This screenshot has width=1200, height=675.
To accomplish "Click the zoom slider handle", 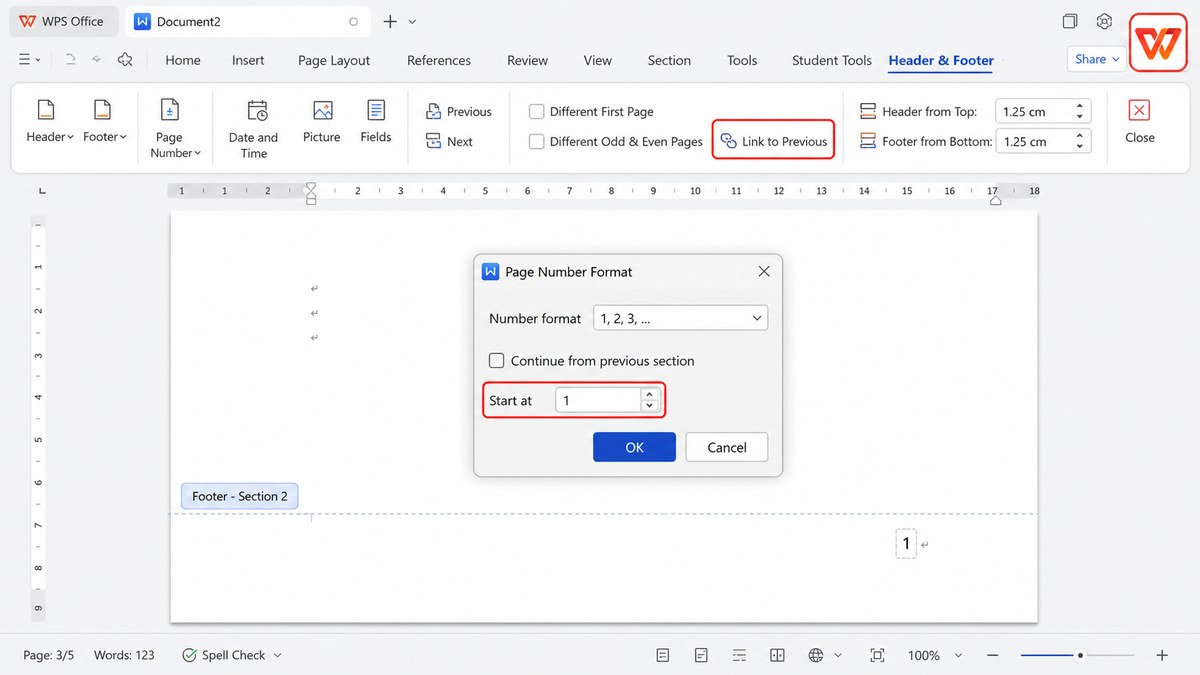I will [1080, 655].
